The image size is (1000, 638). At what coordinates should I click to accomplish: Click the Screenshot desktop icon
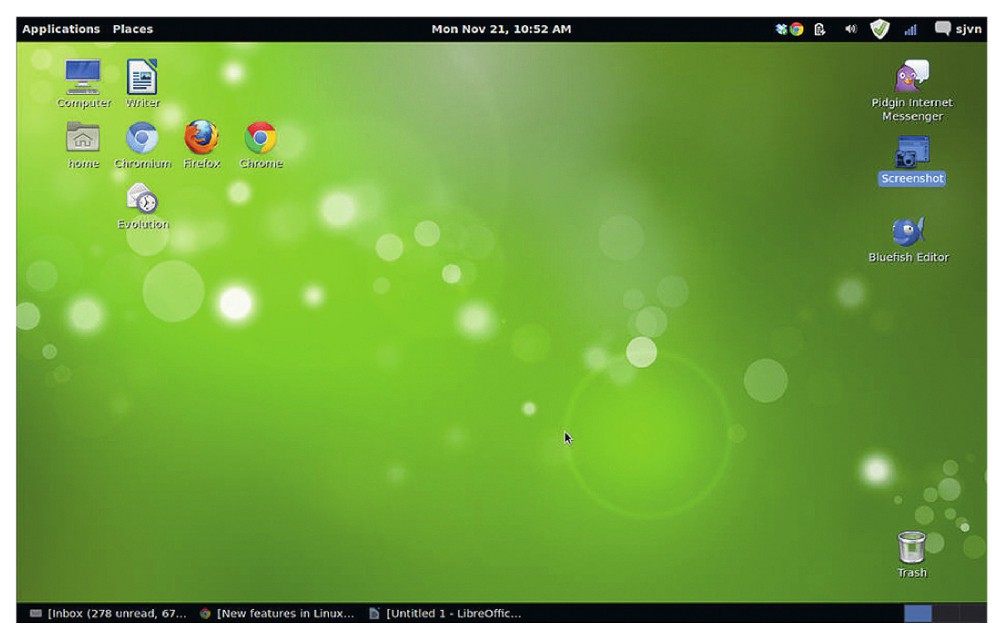tap(912, 154)
